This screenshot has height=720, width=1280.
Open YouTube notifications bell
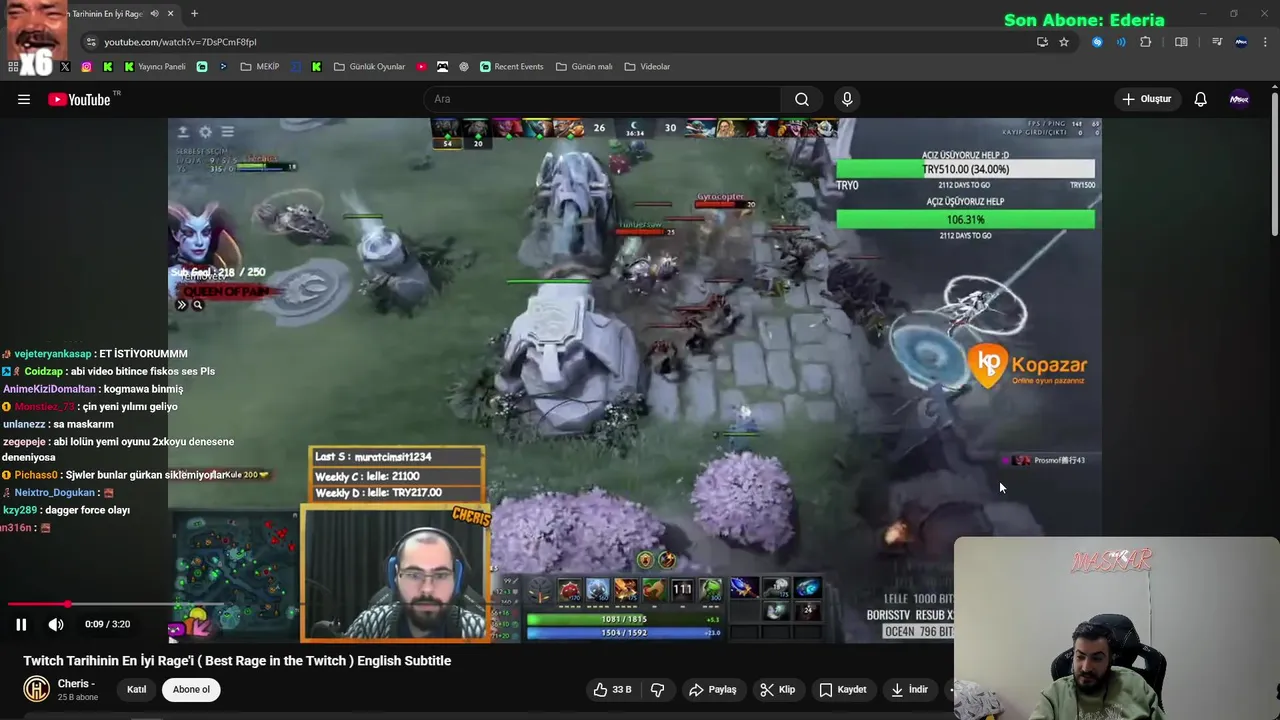tap(1200, 99)
